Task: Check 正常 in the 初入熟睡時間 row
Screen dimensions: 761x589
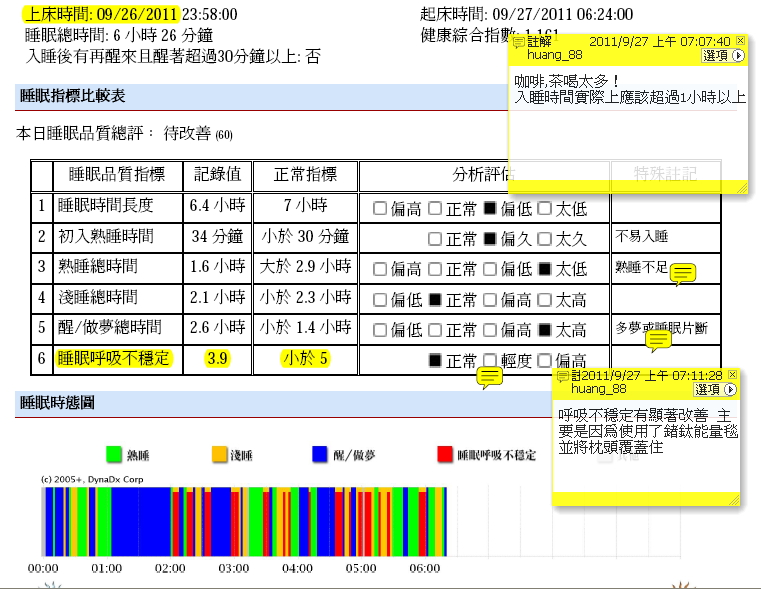Action: coord(435,239)
